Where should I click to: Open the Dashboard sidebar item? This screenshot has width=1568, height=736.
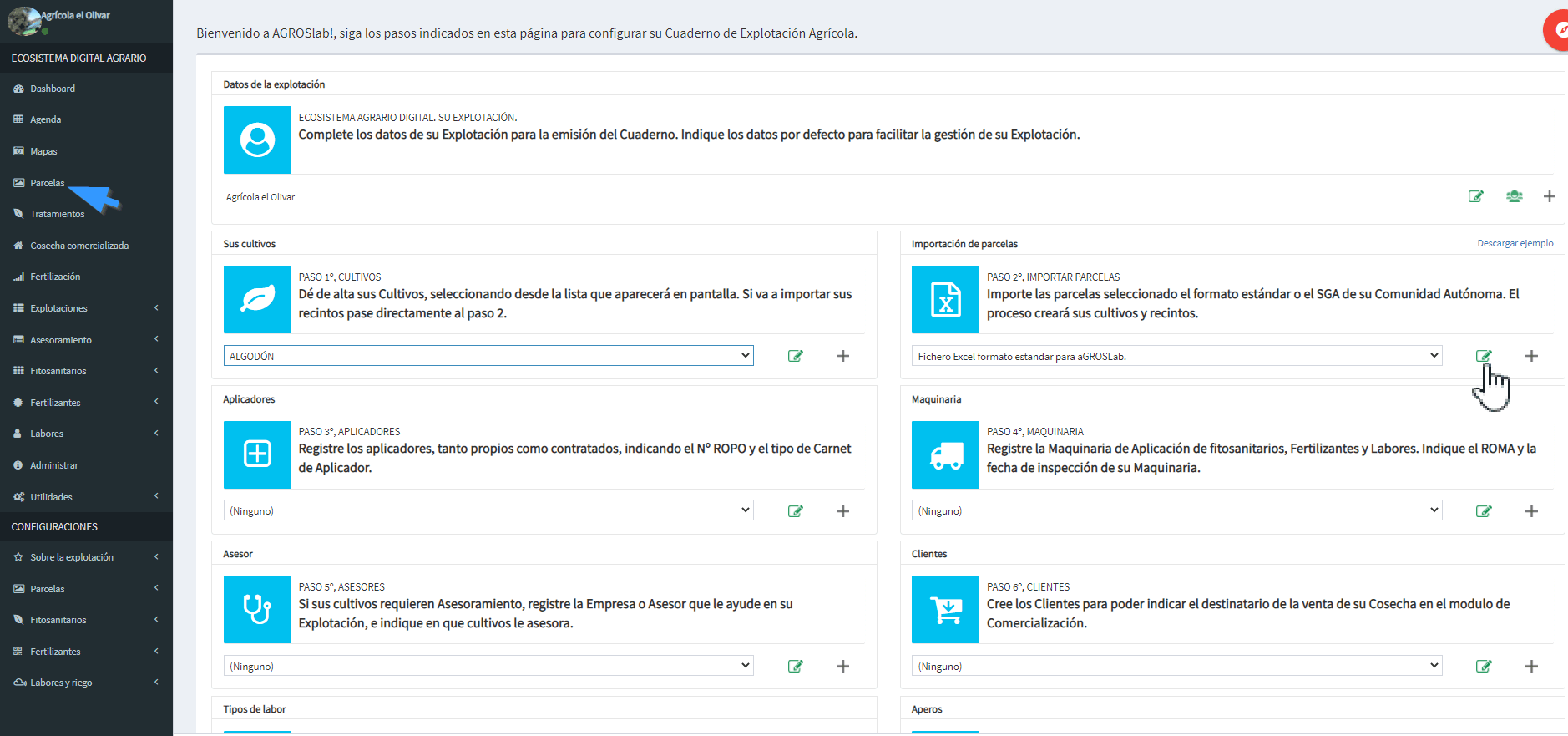coord(52,89)
